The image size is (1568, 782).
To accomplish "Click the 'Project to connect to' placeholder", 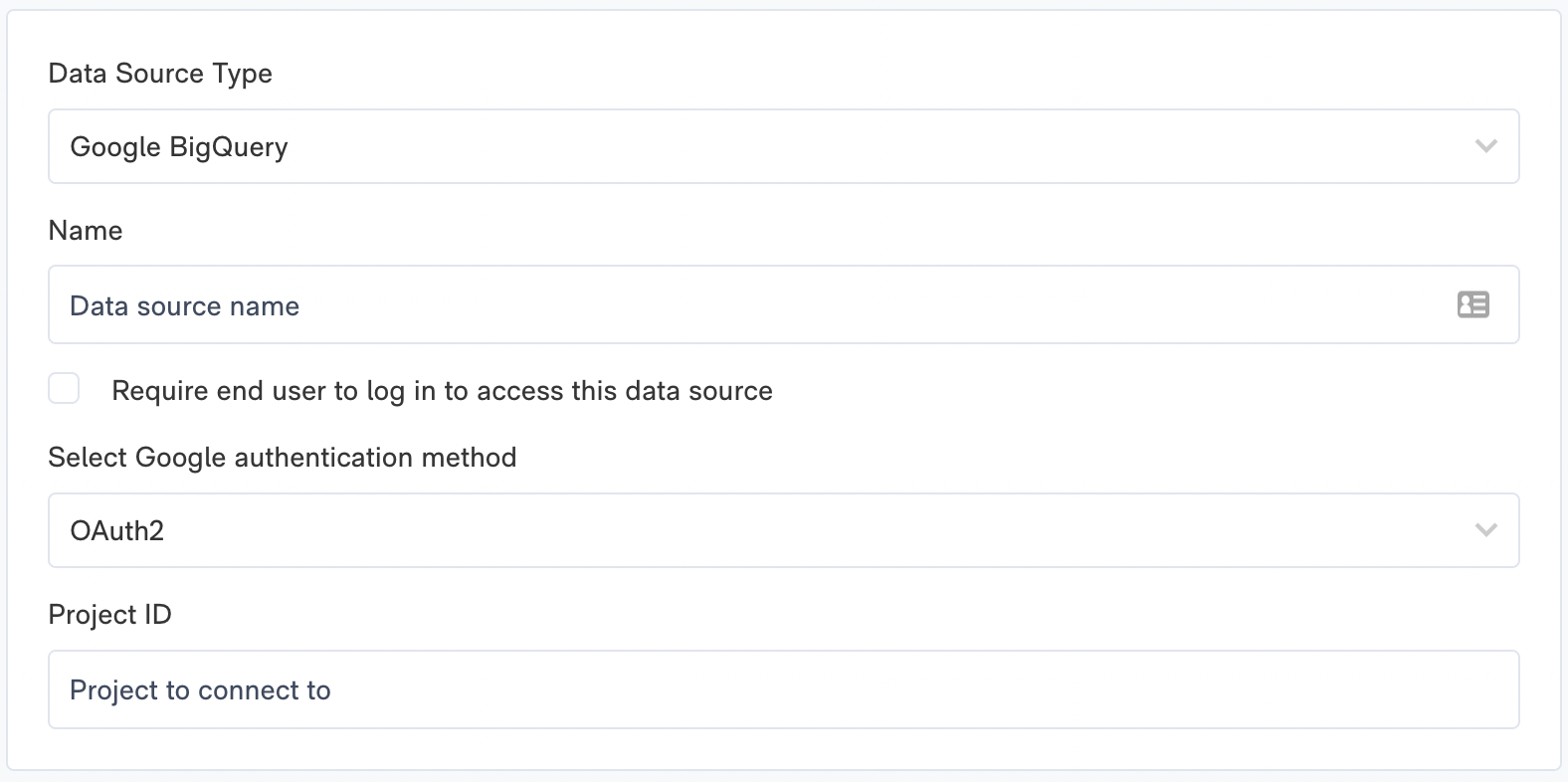I will [x=200, y=690].
